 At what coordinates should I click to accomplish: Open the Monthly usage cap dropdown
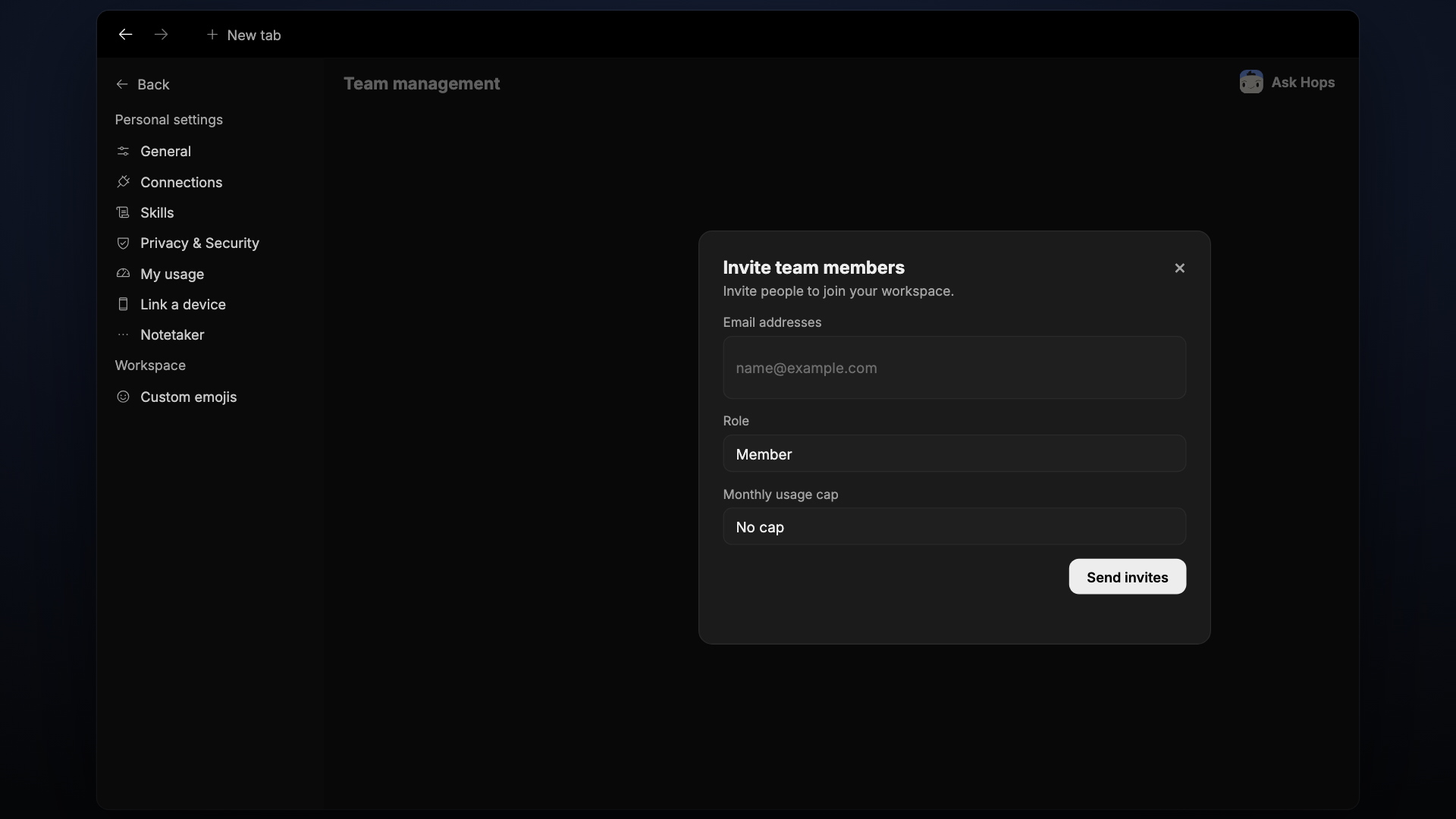(x=954, y=526)
